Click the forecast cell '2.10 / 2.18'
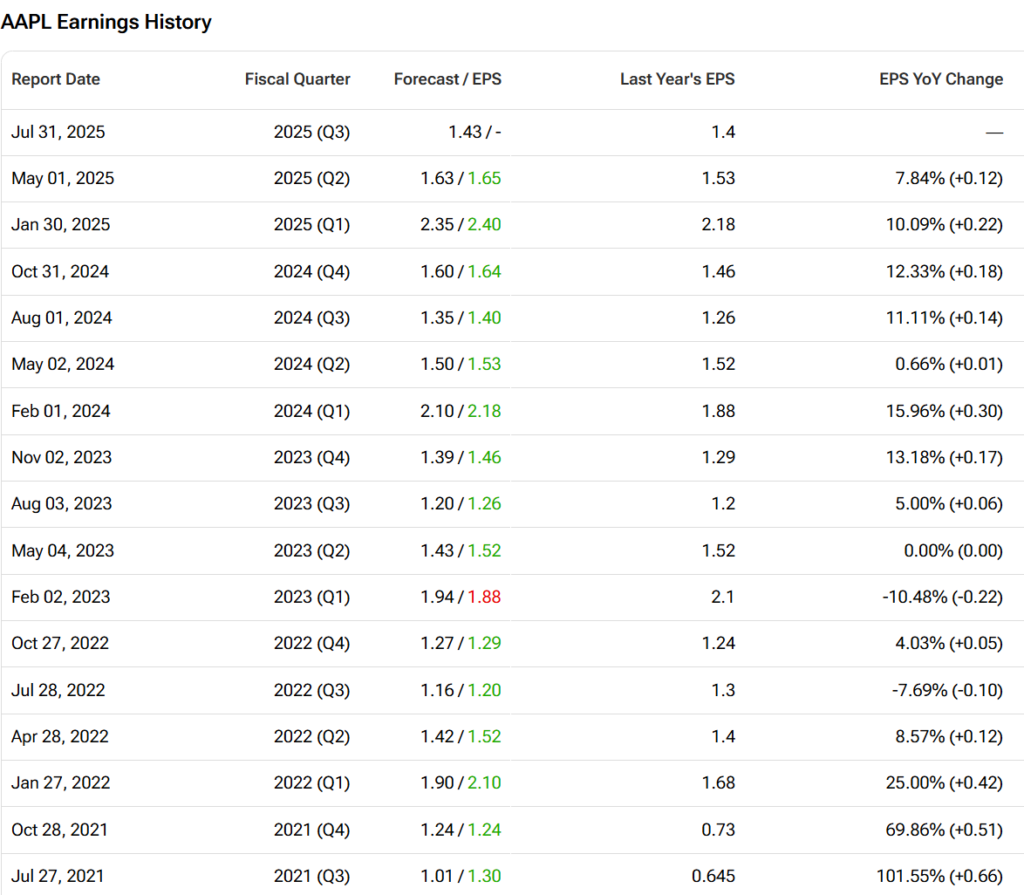Image resolution: width=1024 pixels, height=895 pixels. click(460, 411)
